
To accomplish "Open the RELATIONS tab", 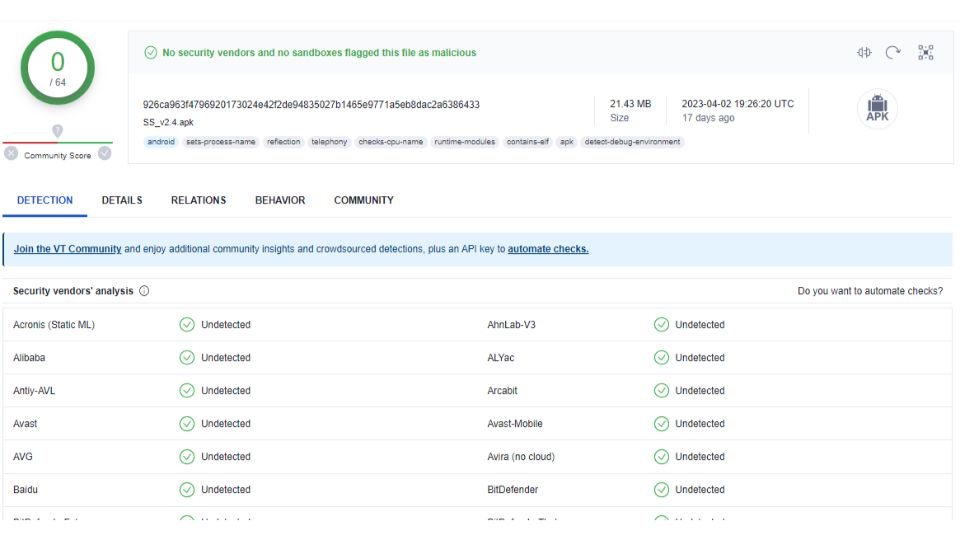I will (x=198, y=200).
